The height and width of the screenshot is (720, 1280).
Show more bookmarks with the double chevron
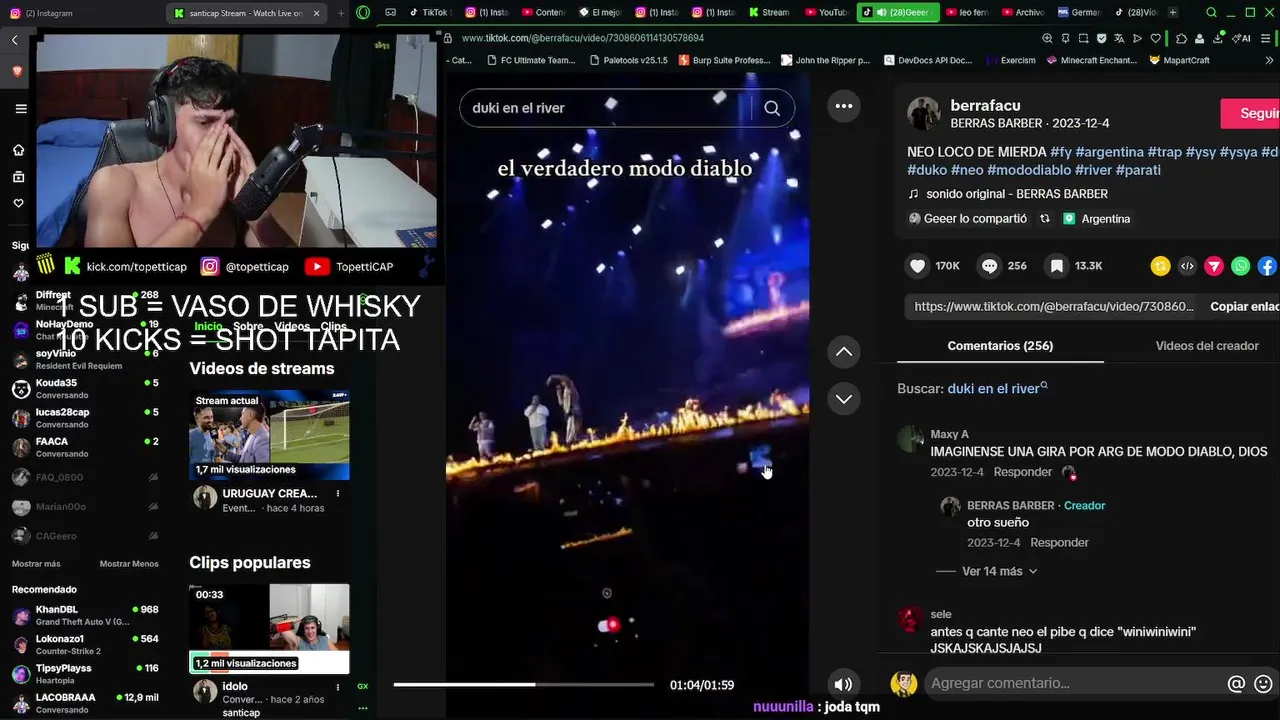coord(1269,60)
